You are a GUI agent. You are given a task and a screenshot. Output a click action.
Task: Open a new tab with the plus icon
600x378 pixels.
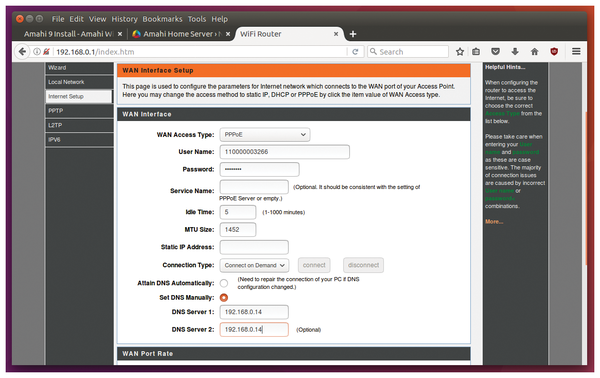353,34
